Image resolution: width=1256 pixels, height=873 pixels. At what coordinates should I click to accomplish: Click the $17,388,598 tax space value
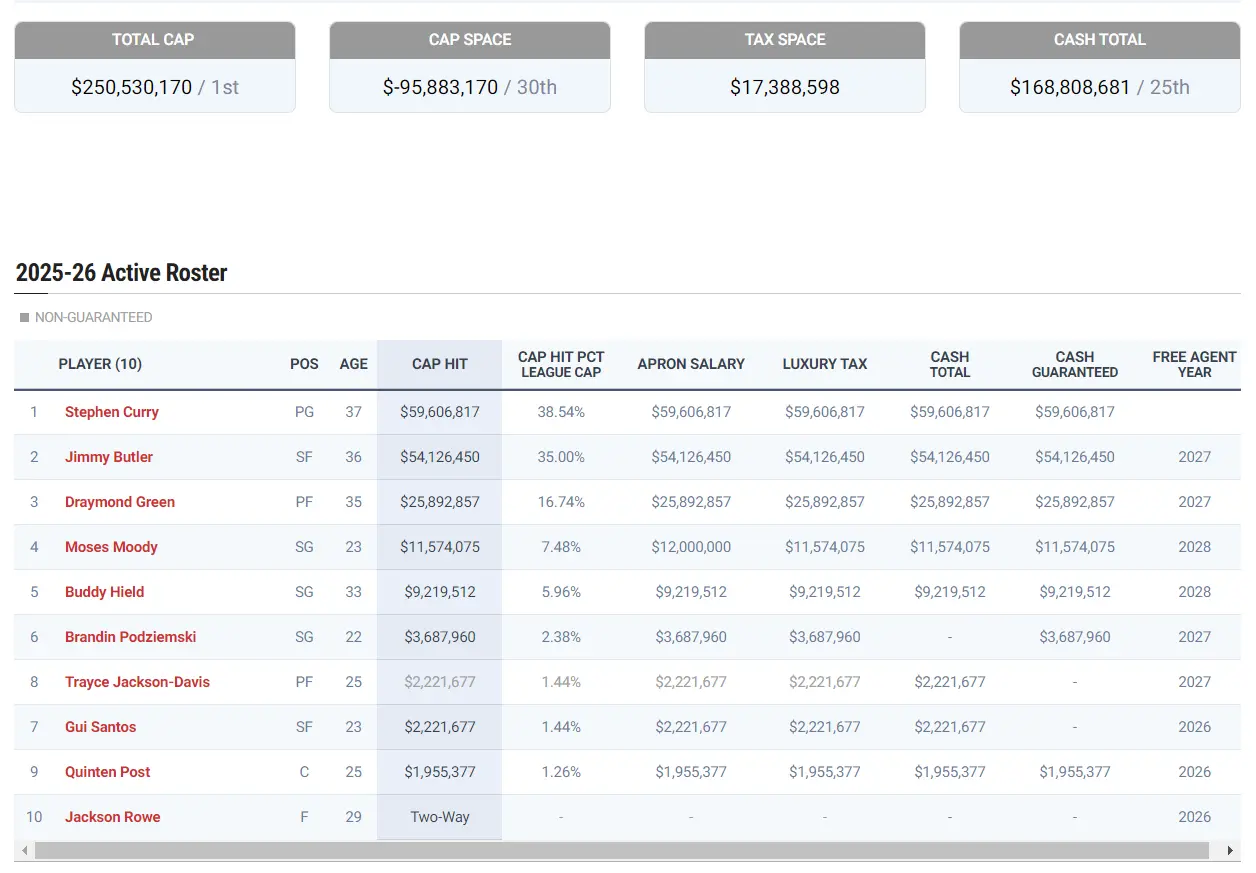point(785,87)
